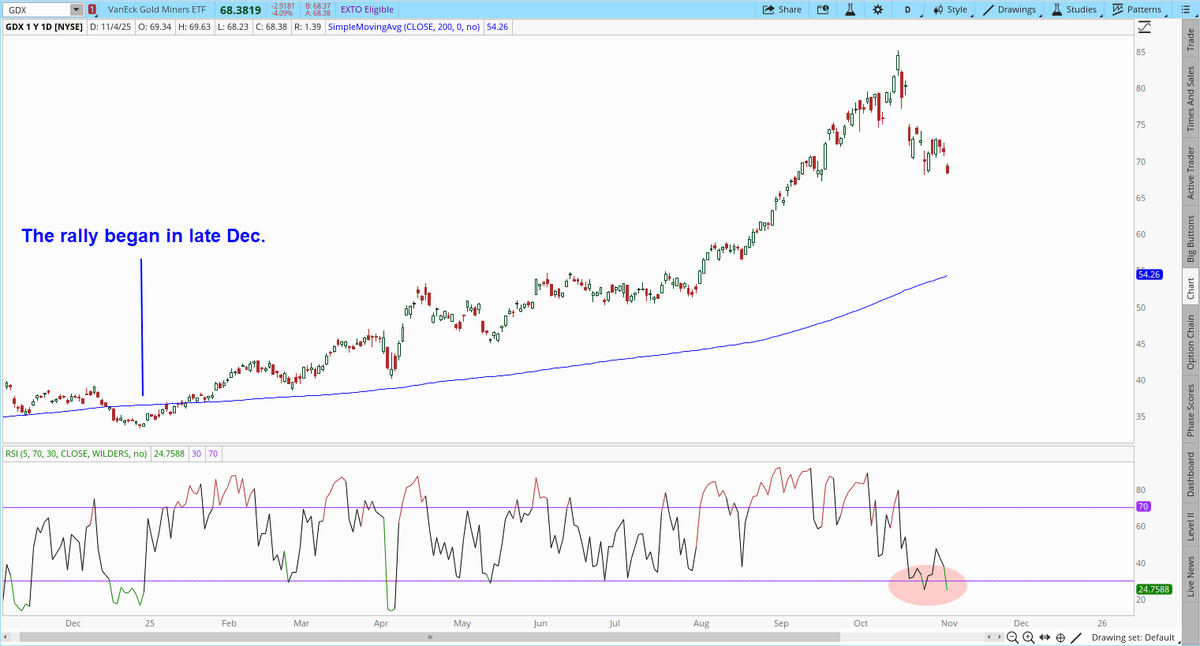Click the Share button

782,9
